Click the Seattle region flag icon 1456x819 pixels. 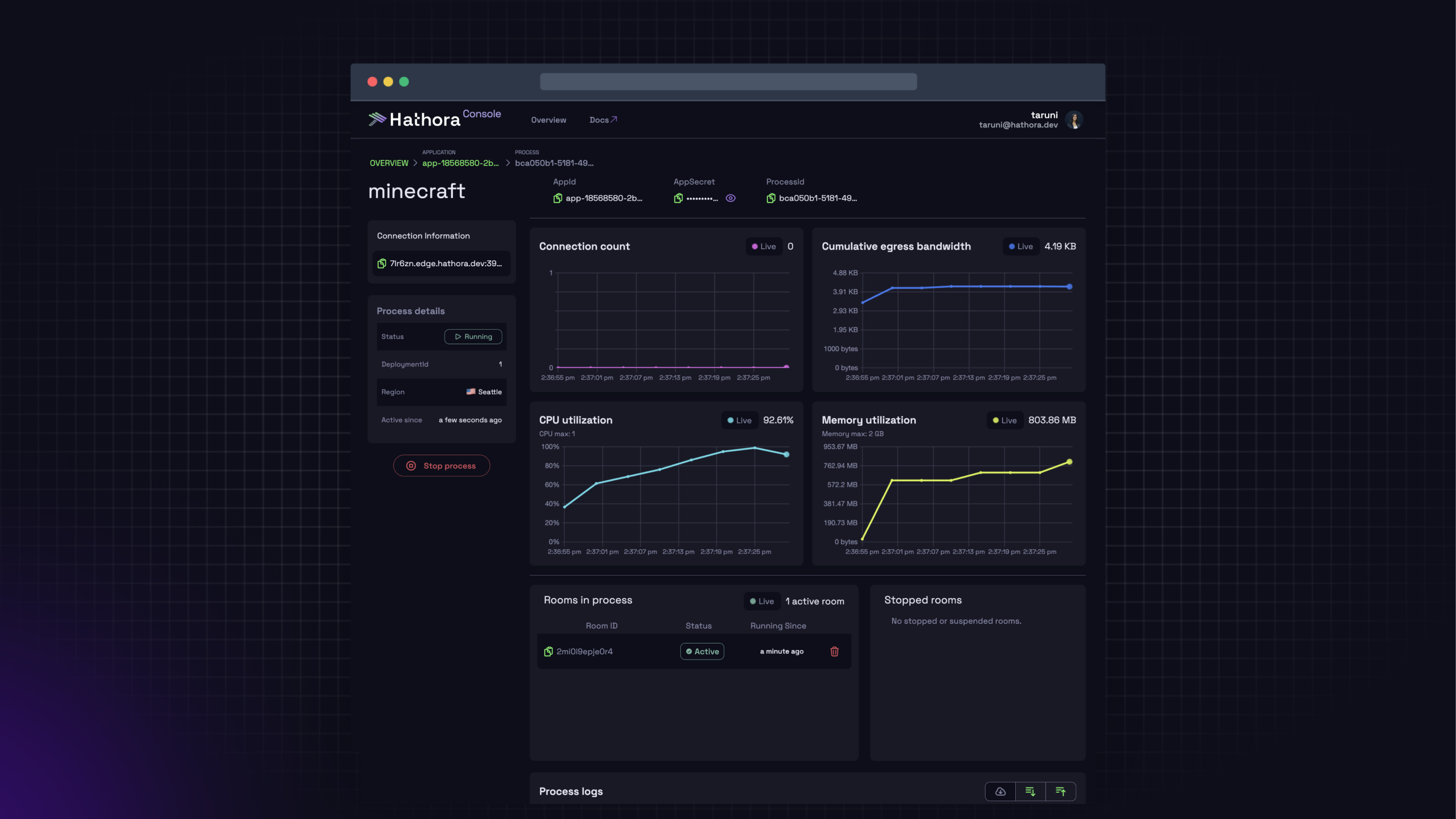470,392
